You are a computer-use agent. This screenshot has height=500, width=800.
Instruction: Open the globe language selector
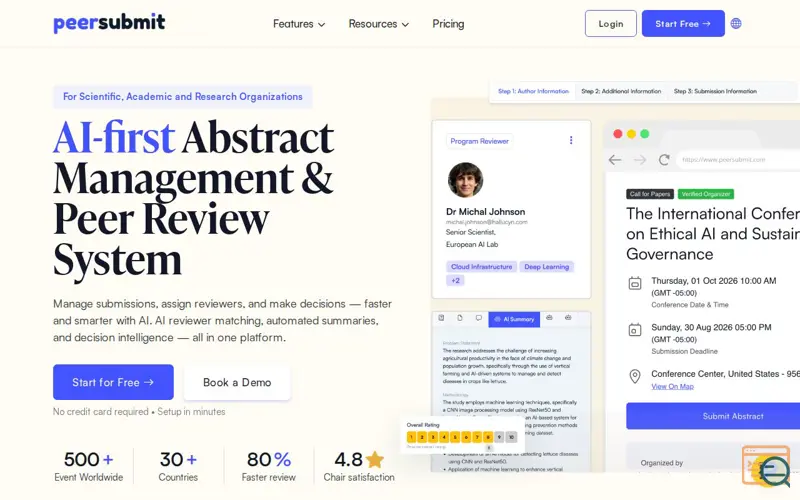(736, 23)
